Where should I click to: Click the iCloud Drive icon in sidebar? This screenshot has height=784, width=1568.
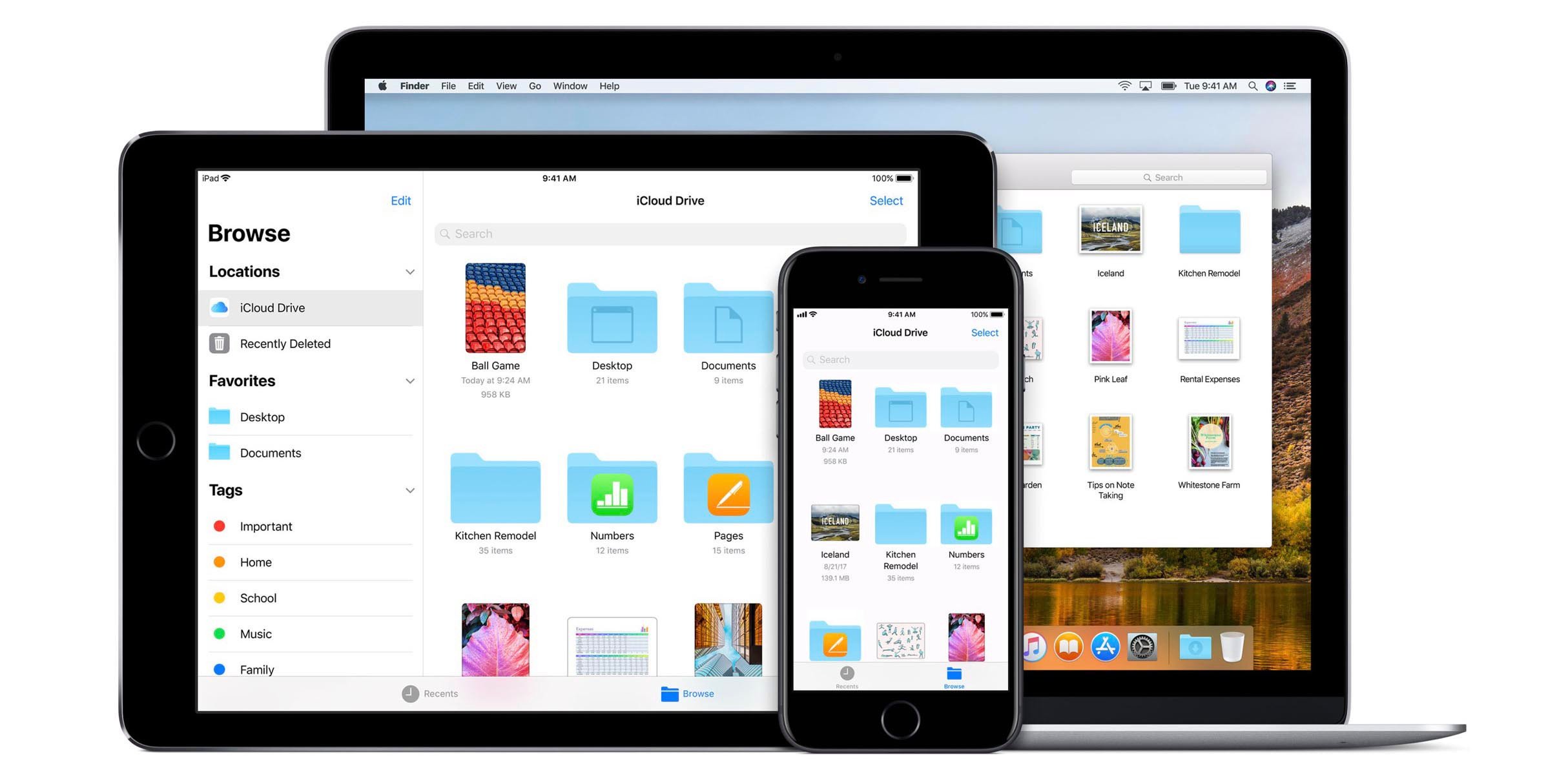218,306
